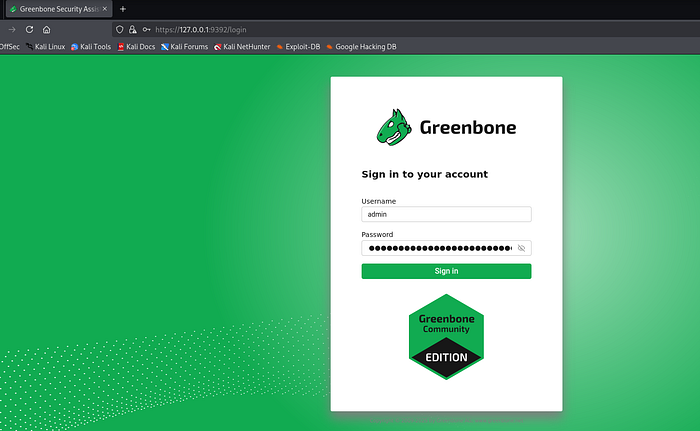
Task: Click the Greenbone Community Edition badge
Action: click(446, 337)
